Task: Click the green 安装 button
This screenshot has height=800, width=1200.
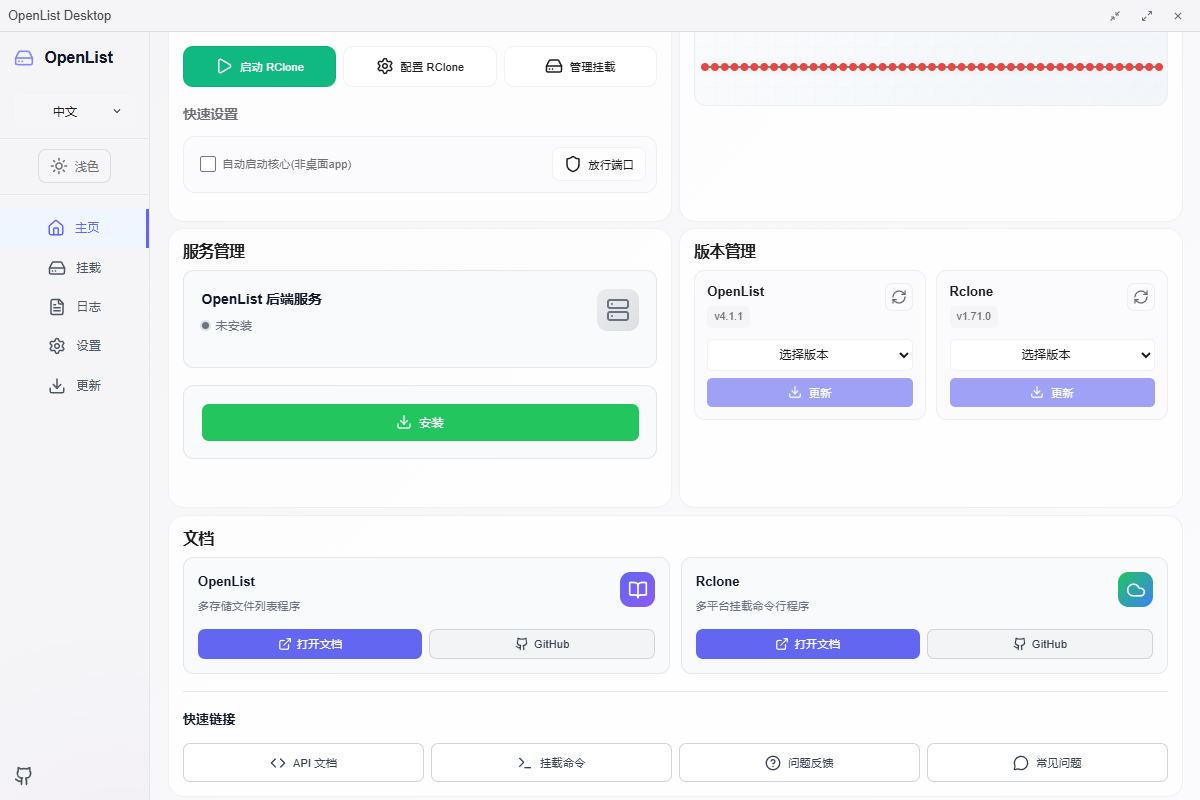Action: [x=420, y=423]
